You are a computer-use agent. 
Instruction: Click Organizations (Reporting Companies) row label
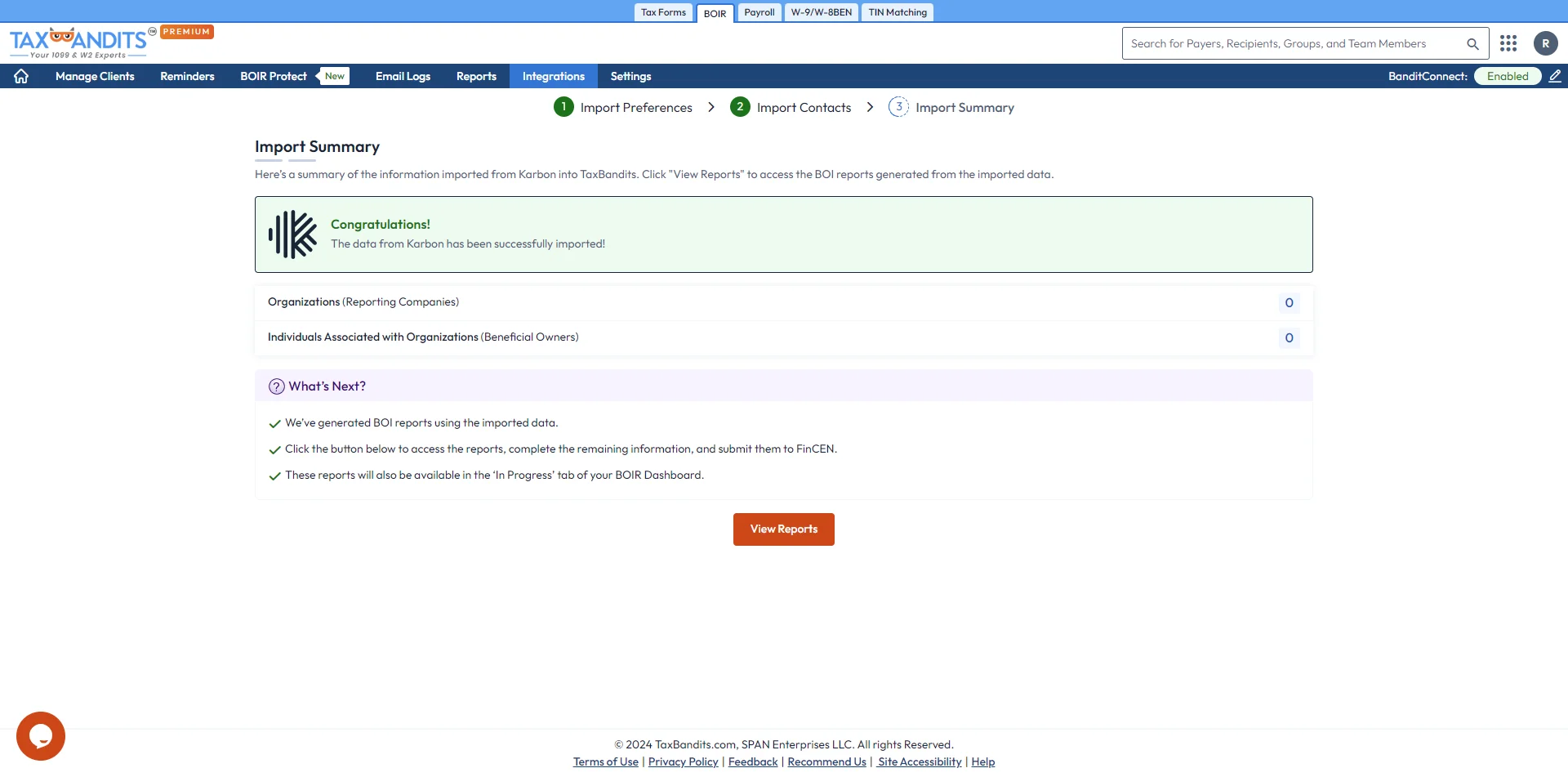[363, 302]
